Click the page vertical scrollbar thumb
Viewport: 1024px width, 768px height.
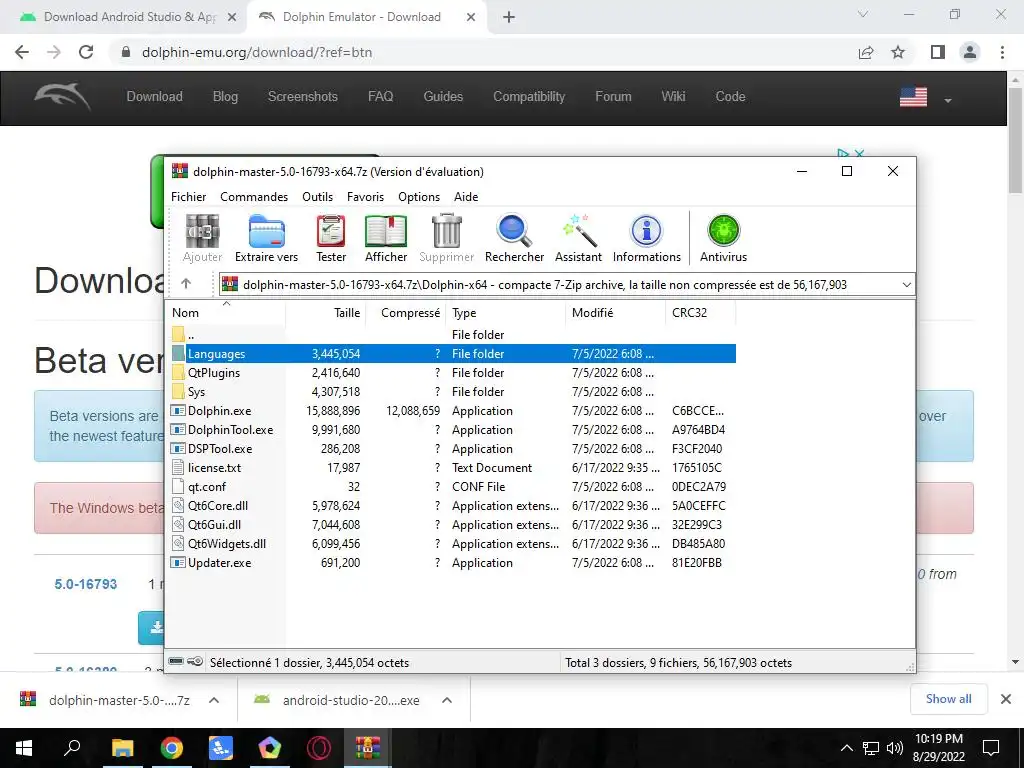click(1015, 140)
